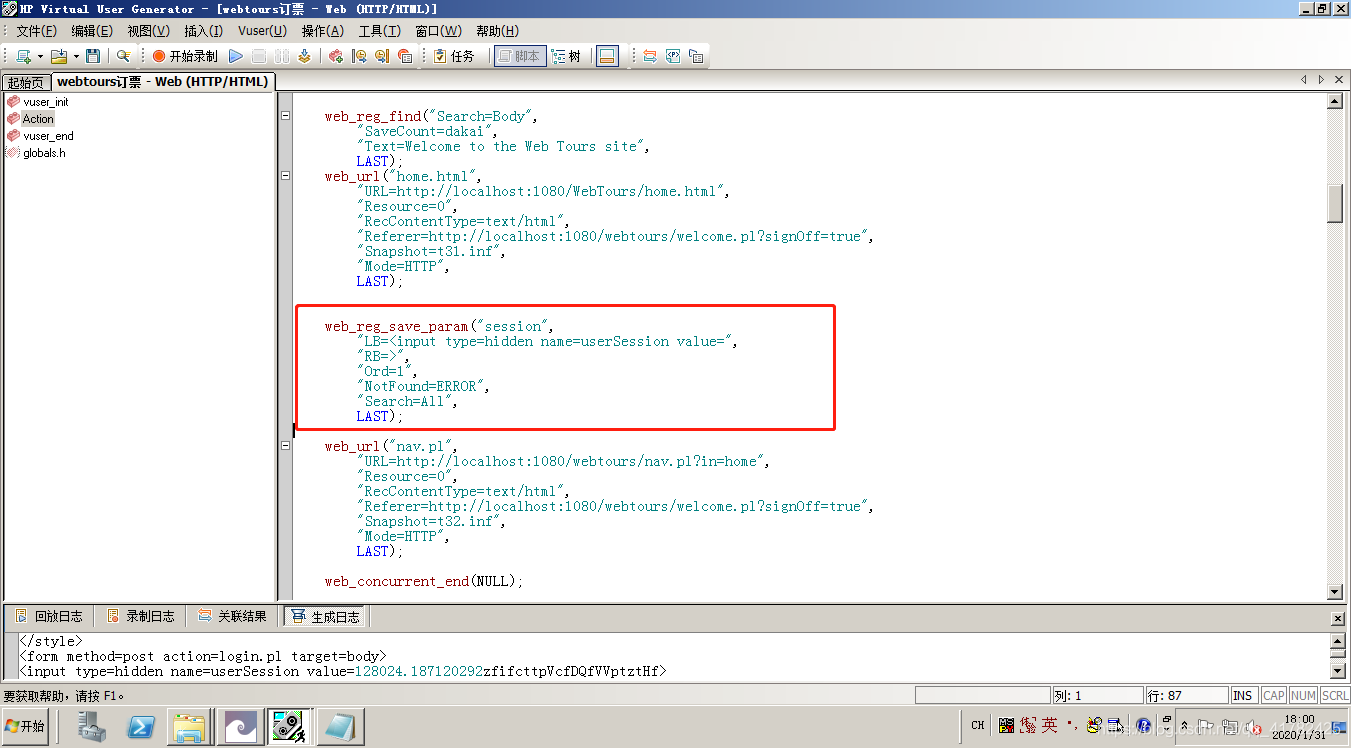The width and height of the screenshot is (1351, 748).
Task: Close the output log panel
Action: pyautogui.click(x=1338, y=619)
